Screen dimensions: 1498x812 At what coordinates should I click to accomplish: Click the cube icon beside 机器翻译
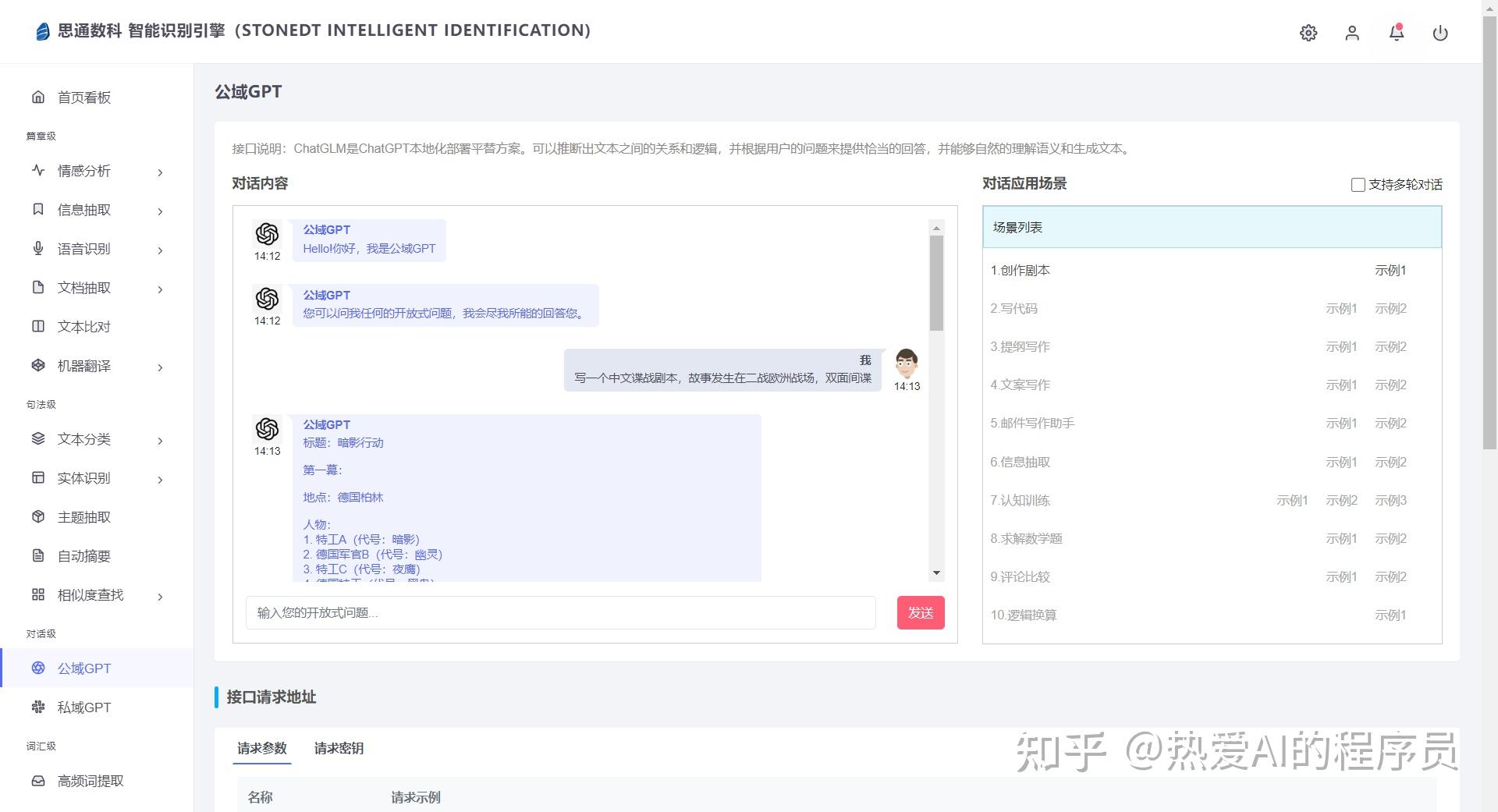click(x=38, y=365)
